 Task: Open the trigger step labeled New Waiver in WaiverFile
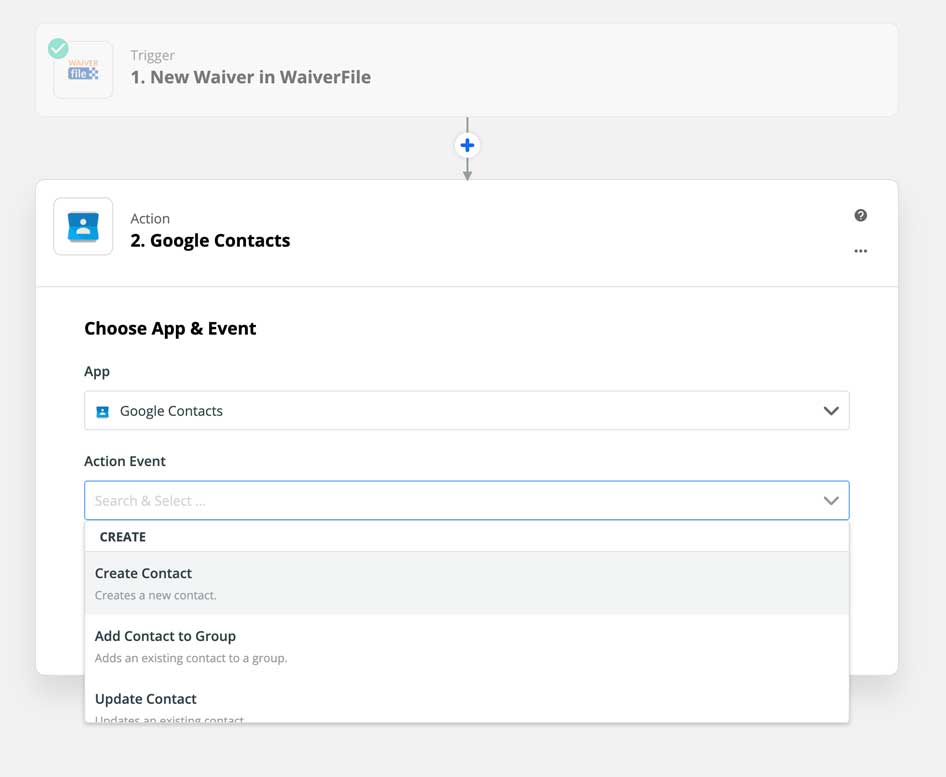[x=250, y=77]
